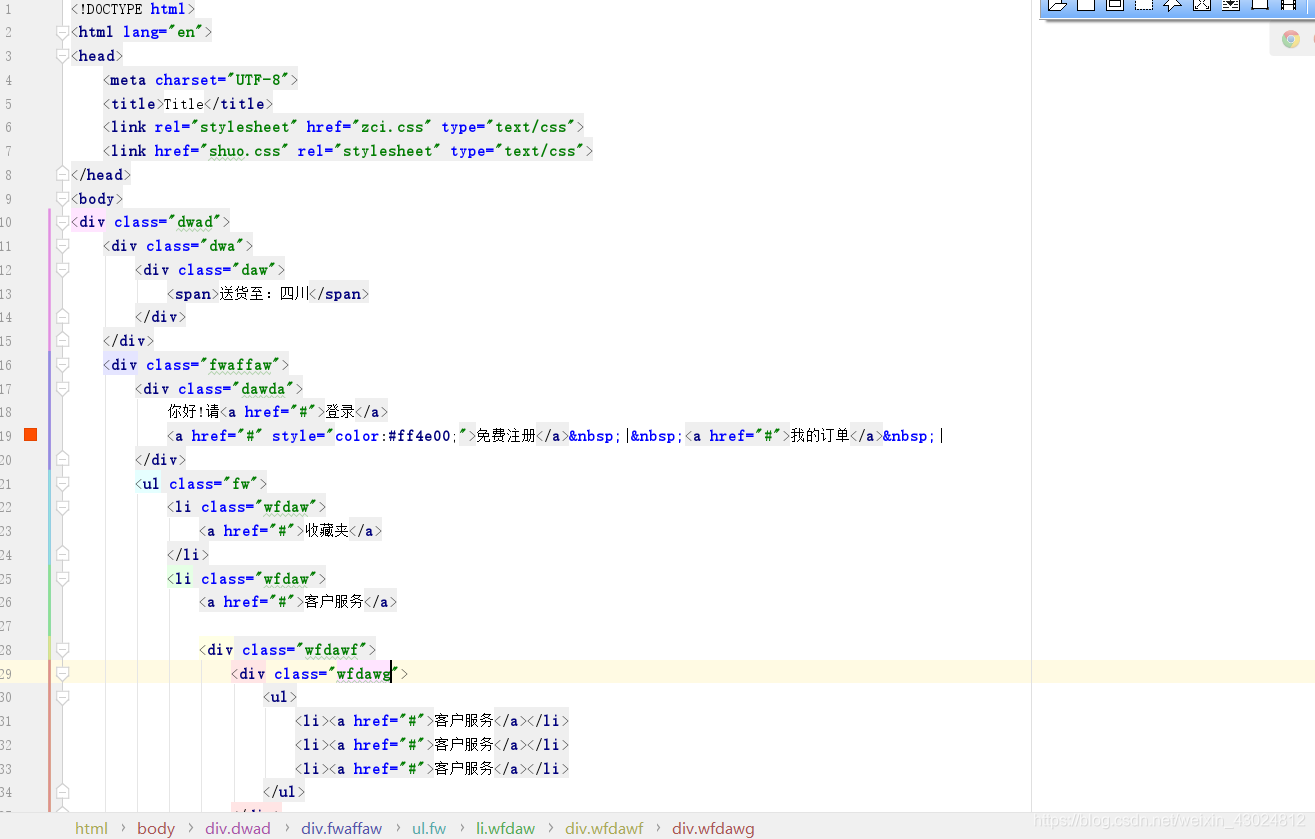Click the closing </ul> tag on line 34
Screen dimensions: 1315x839
tap(284, 792)
